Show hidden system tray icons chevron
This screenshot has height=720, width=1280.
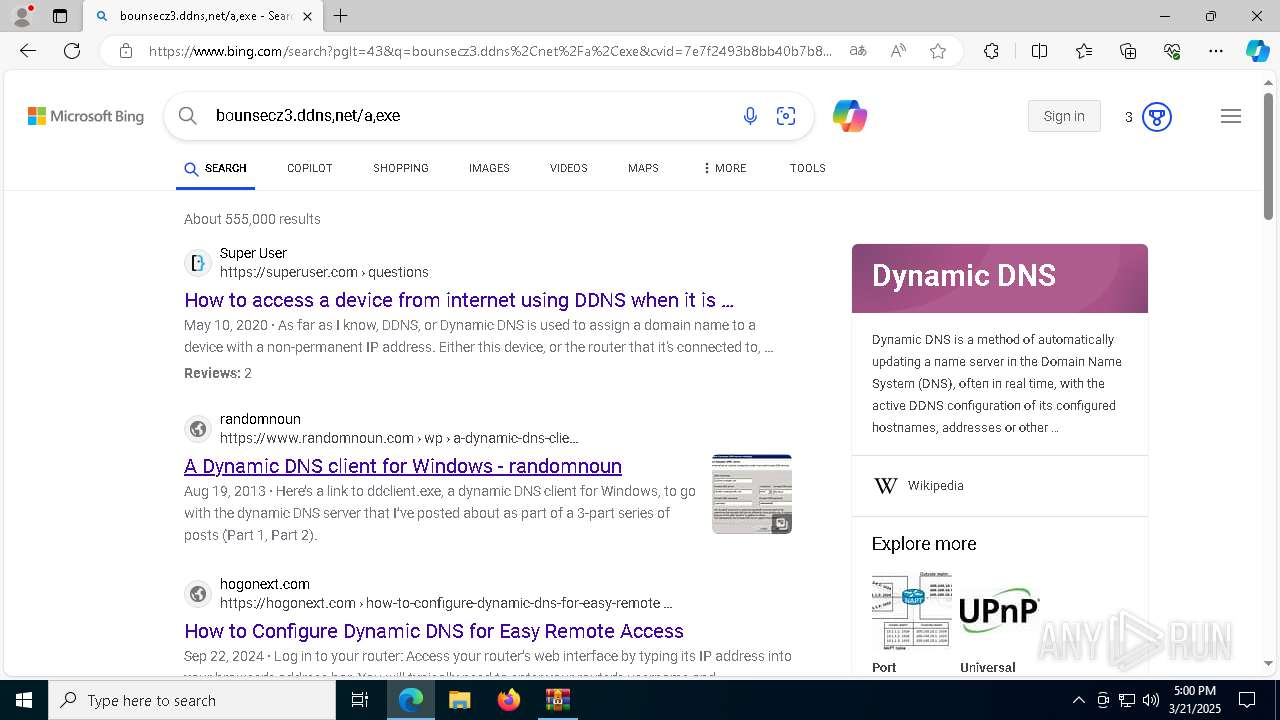(1078, 700)
